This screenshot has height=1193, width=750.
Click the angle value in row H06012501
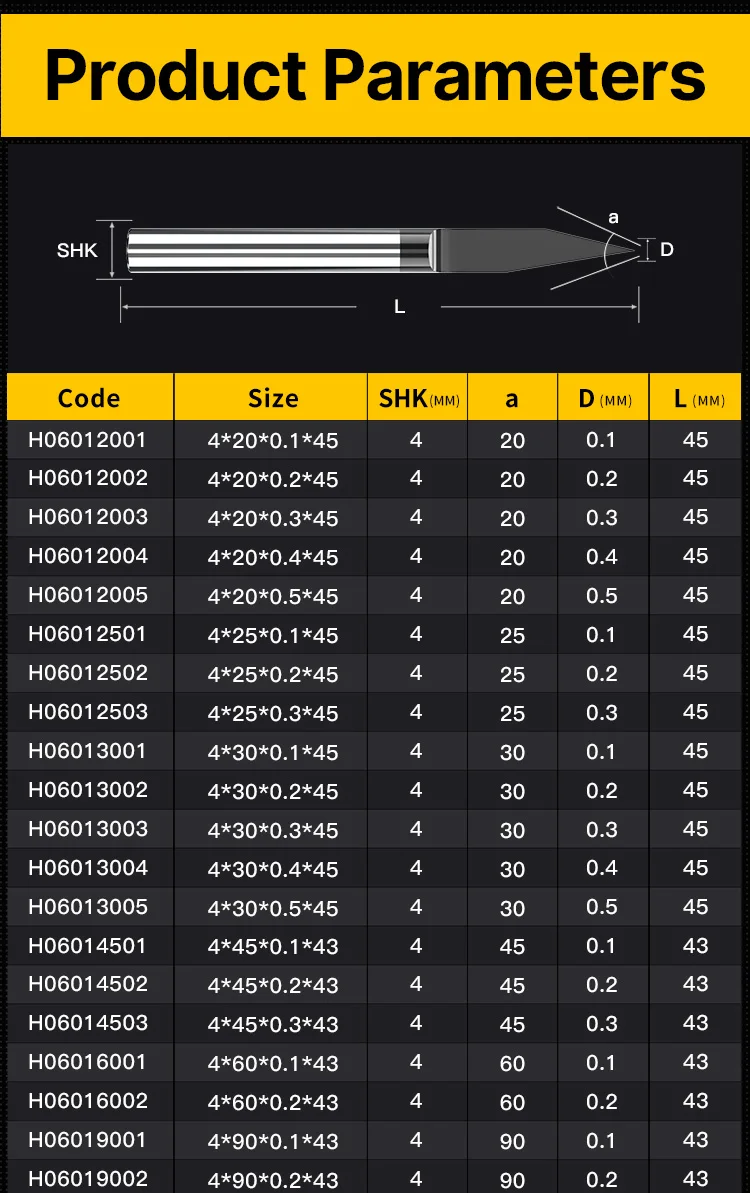pyautogui.click(x=512, y=635)
